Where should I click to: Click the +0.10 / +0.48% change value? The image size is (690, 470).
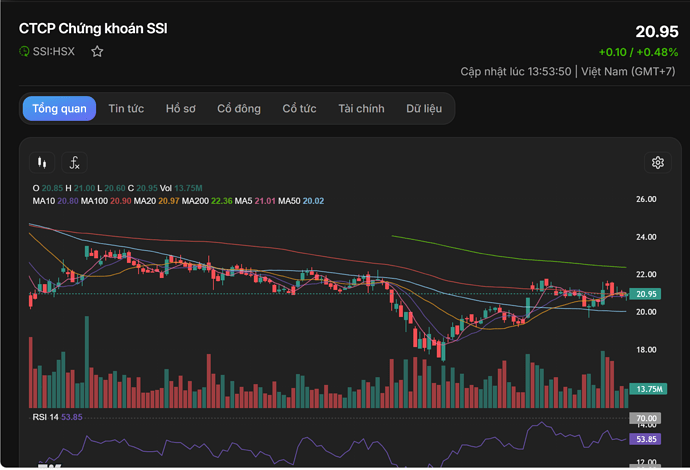638,52
